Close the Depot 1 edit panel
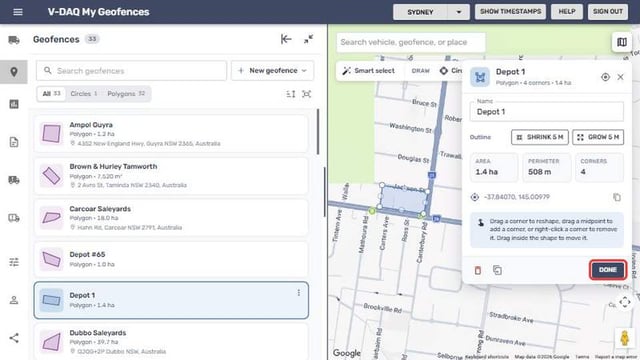The height and width of the screenshot is (360, 640). coord(620,77)
